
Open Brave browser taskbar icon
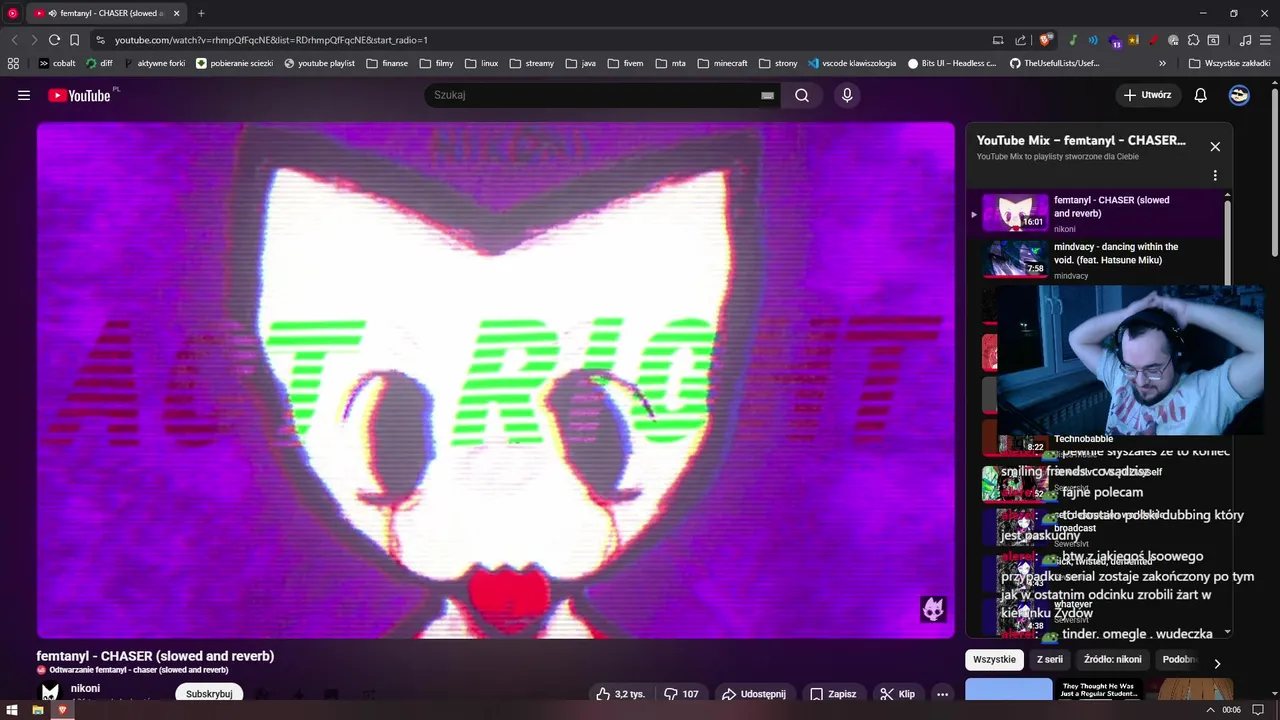[x=62, y=709]
